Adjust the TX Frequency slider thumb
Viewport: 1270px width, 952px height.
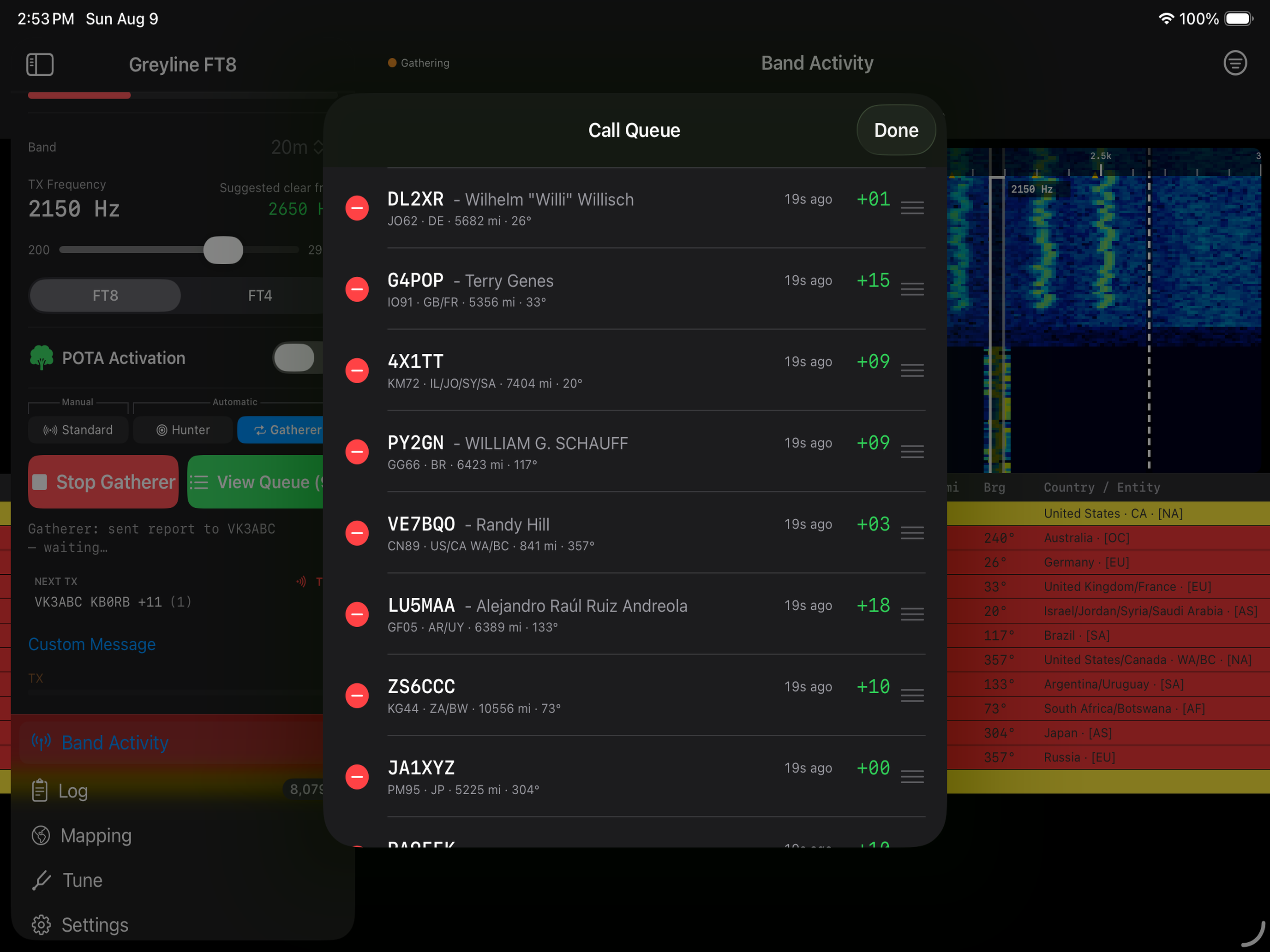tap(223, 250)
